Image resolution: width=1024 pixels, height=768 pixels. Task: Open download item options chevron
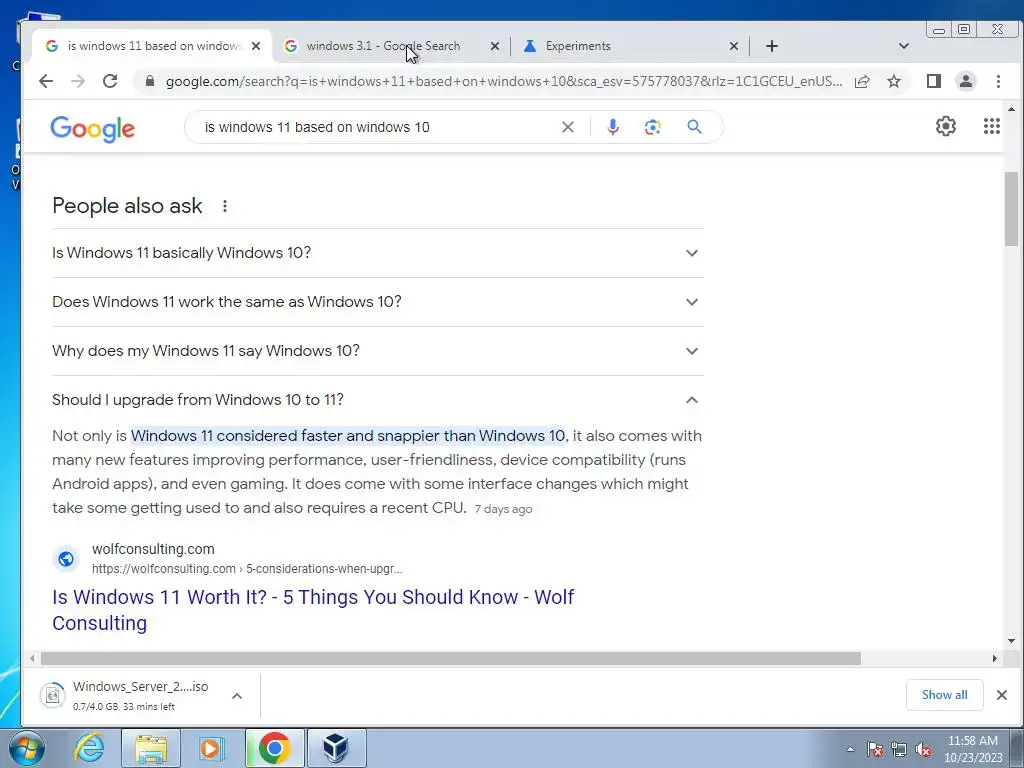(237, 696)
